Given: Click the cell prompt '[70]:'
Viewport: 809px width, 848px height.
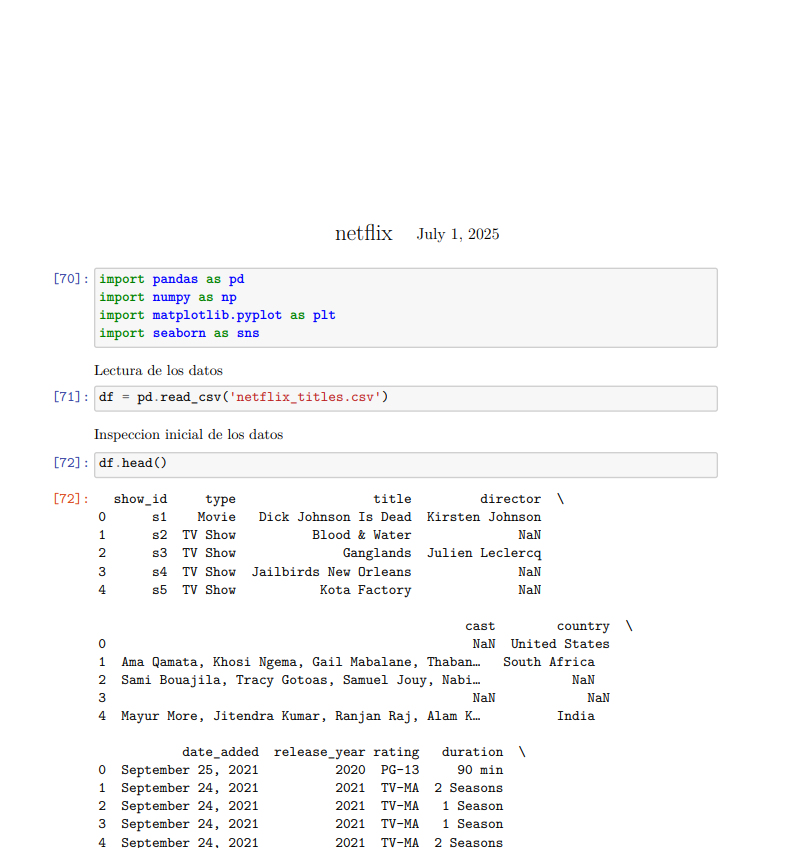Looking at the screenshot, I should (71, 279).
